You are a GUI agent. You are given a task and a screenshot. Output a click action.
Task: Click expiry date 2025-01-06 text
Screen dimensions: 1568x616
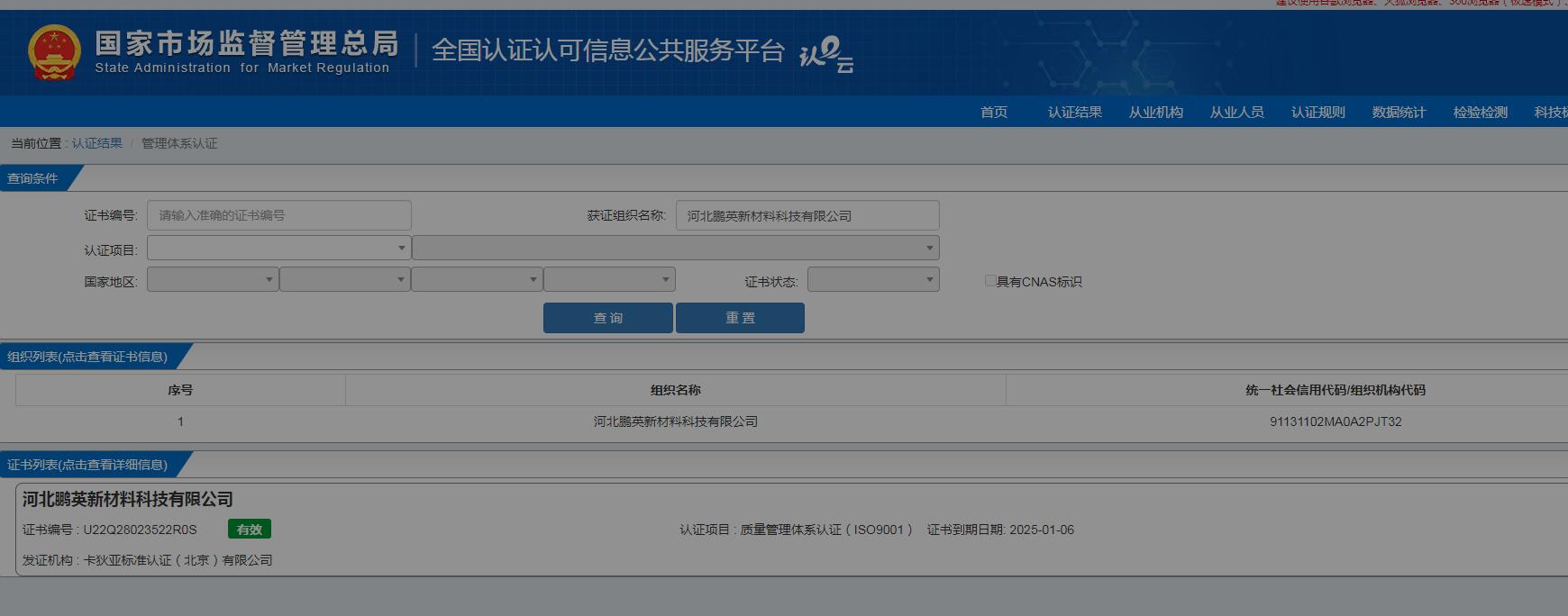coord(1042,530)
